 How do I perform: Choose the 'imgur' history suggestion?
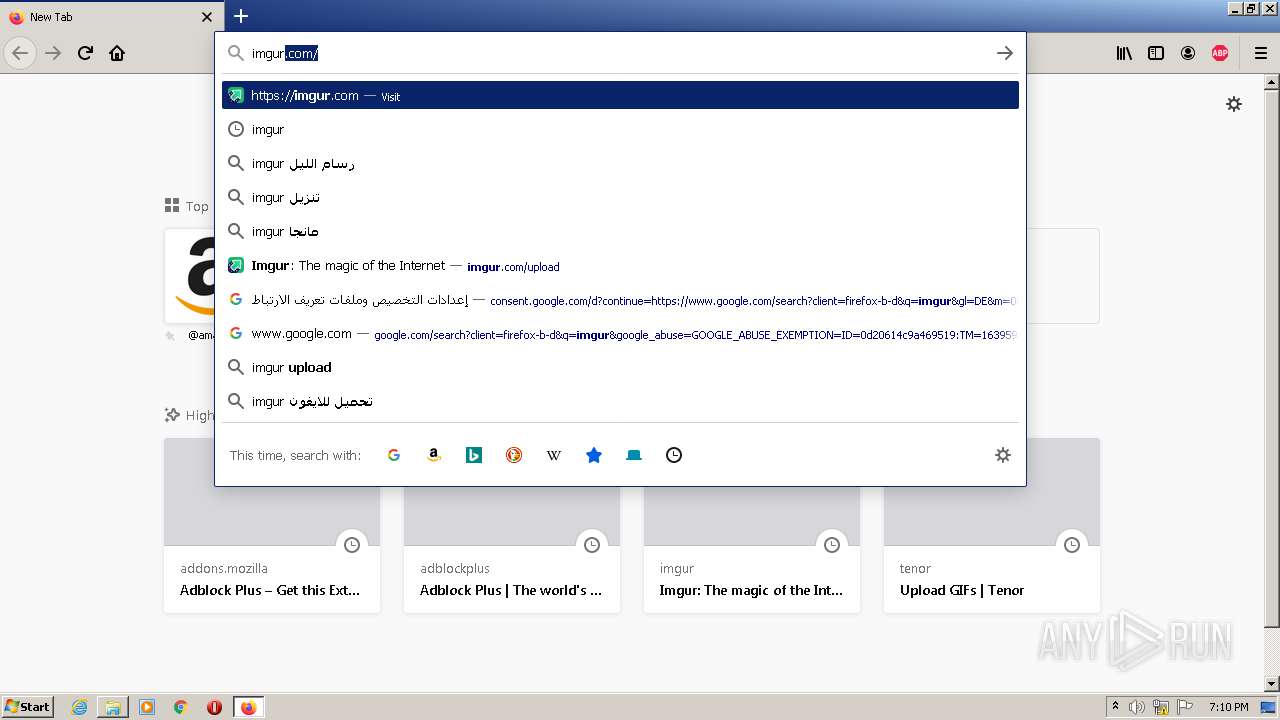click(x=620, y=129)
